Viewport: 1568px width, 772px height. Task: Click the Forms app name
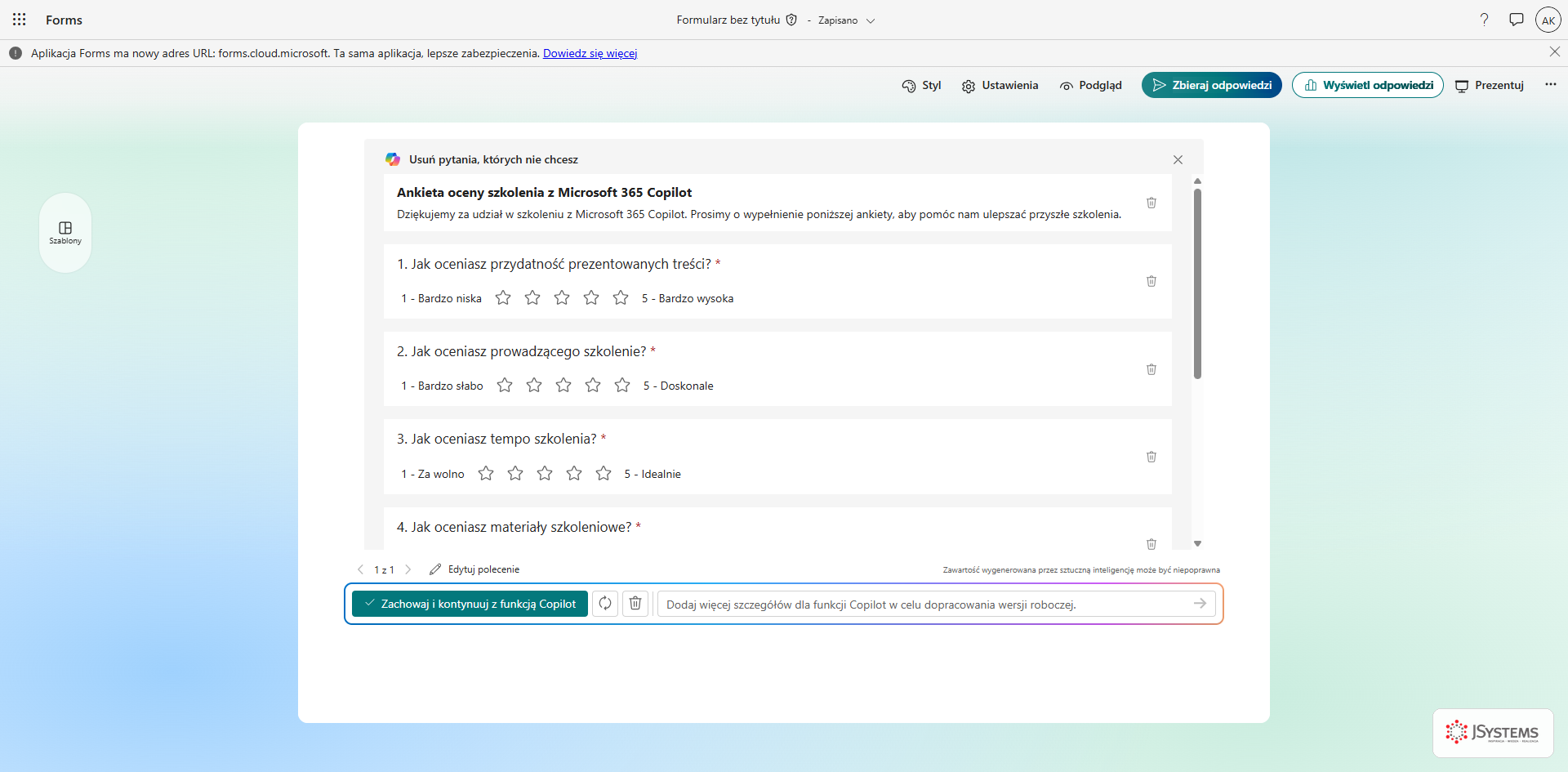(x=64, y=20)
